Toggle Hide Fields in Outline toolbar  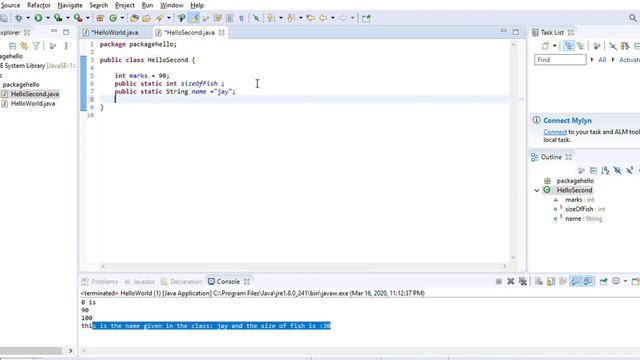click(618, 170)
